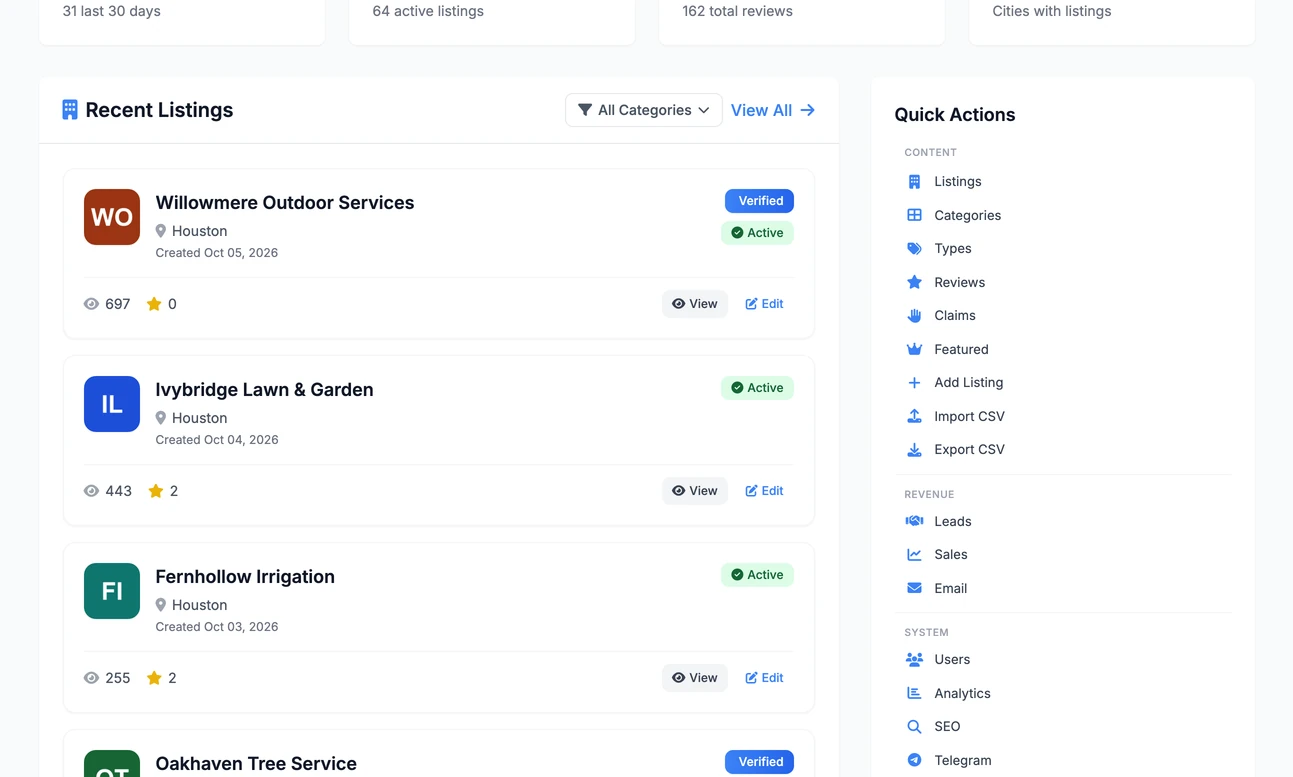Viewport: 1293px width, 777px height.
Task: Open Email envelope icon
Action: coord(914,588)
